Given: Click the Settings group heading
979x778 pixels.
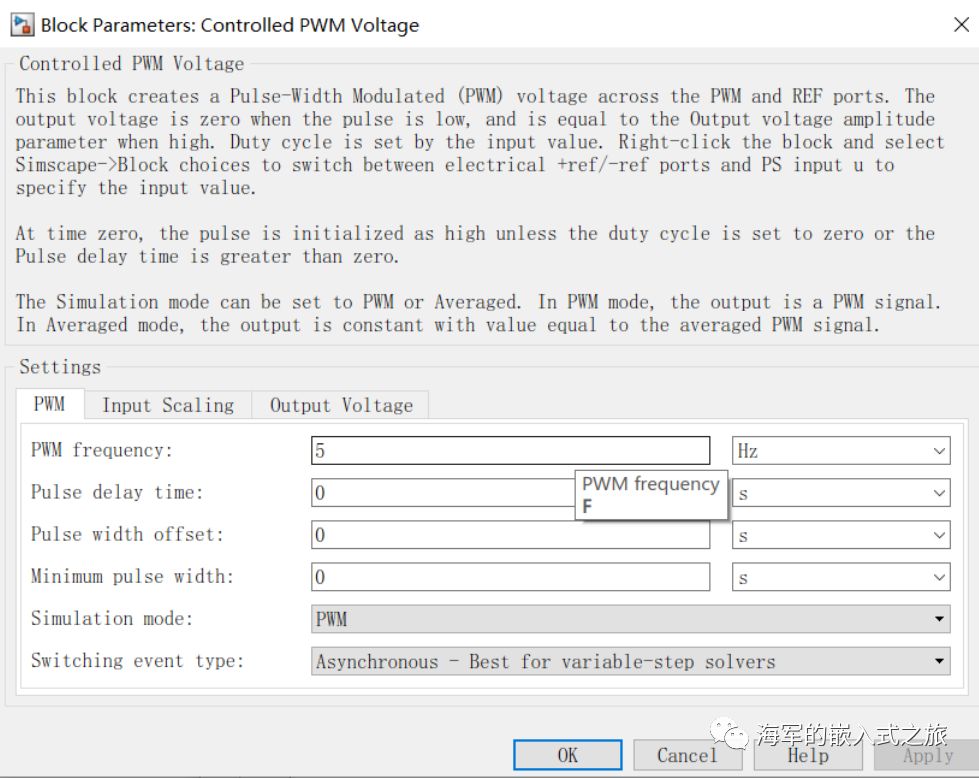Looking at the screenshot, I should (x=60, y=367).
